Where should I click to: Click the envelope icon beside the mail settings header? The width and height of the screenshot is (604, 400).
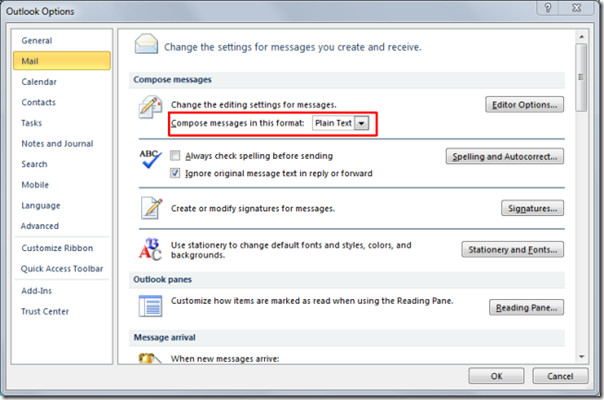pos(146,44)
